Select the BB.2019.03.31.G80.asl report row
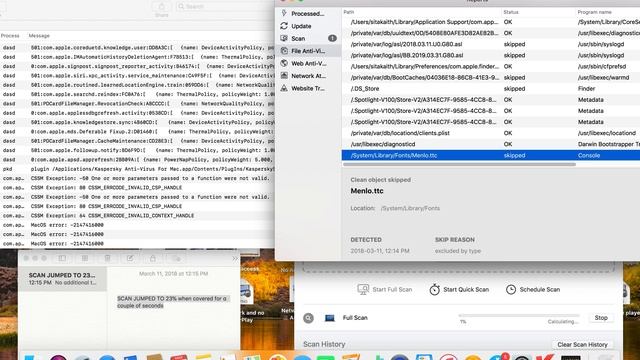The image size is (640, 360). point(491,55)
